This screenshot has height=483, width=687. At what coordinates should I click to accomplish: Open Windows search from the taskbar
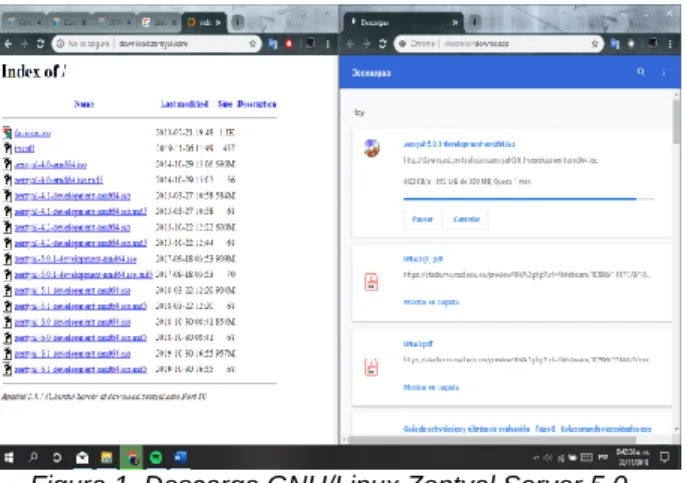point(33,458)
